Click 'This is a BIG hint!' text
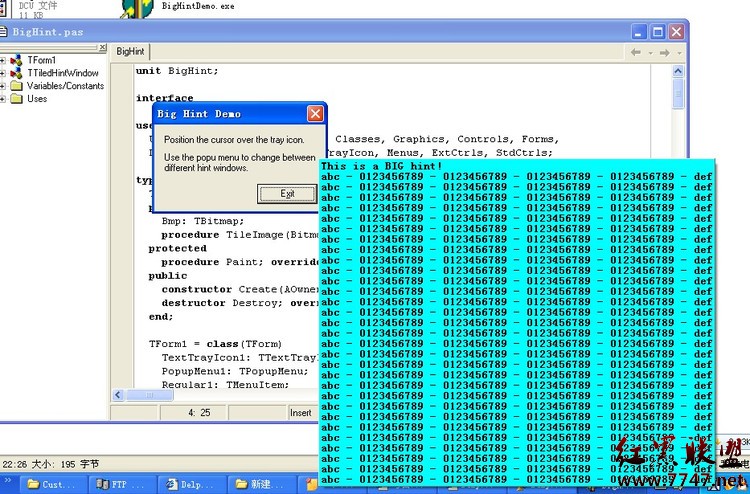 click(382, 166)
